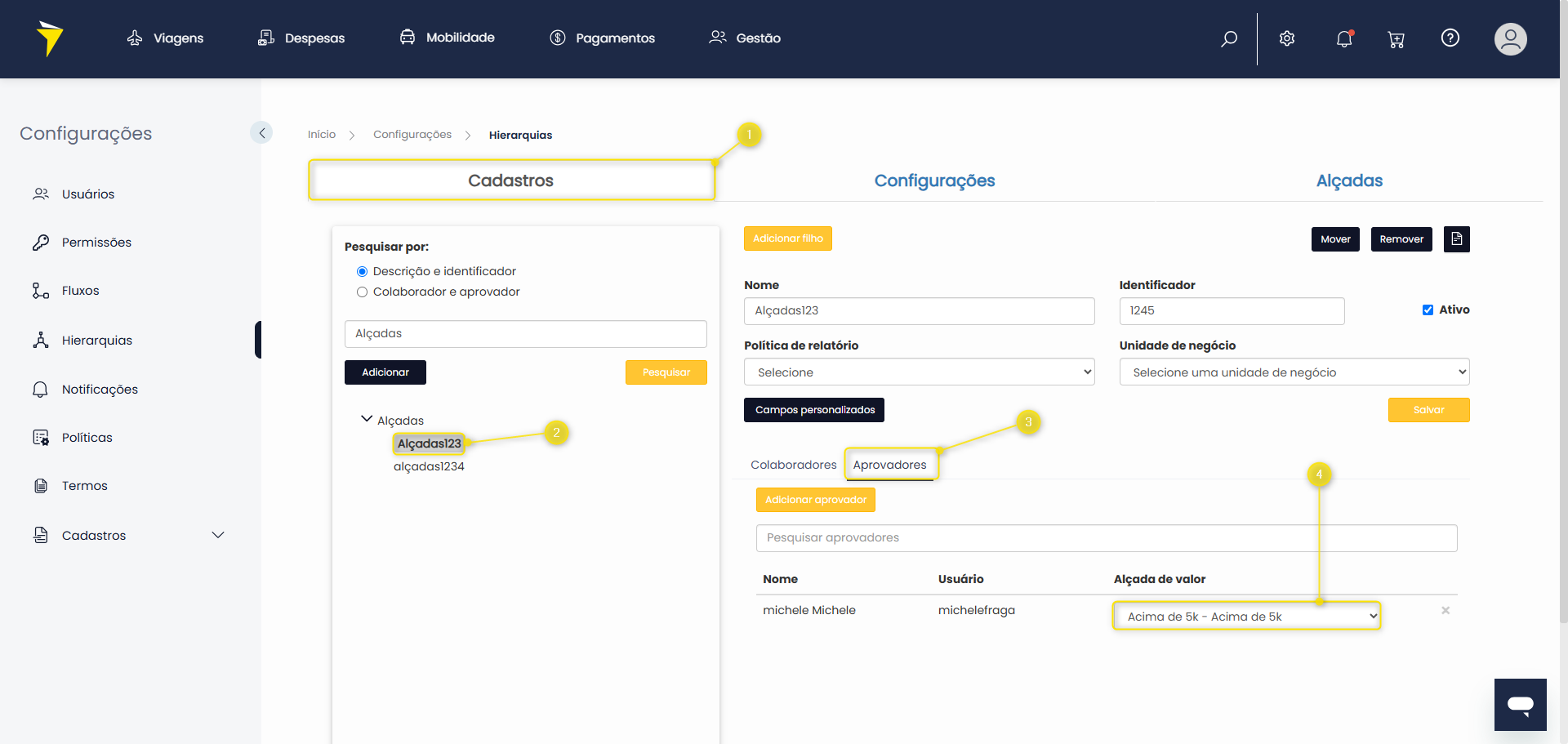Click the Adicionar aprovador button
This screenshot has width=1568, height=744.
815,500
